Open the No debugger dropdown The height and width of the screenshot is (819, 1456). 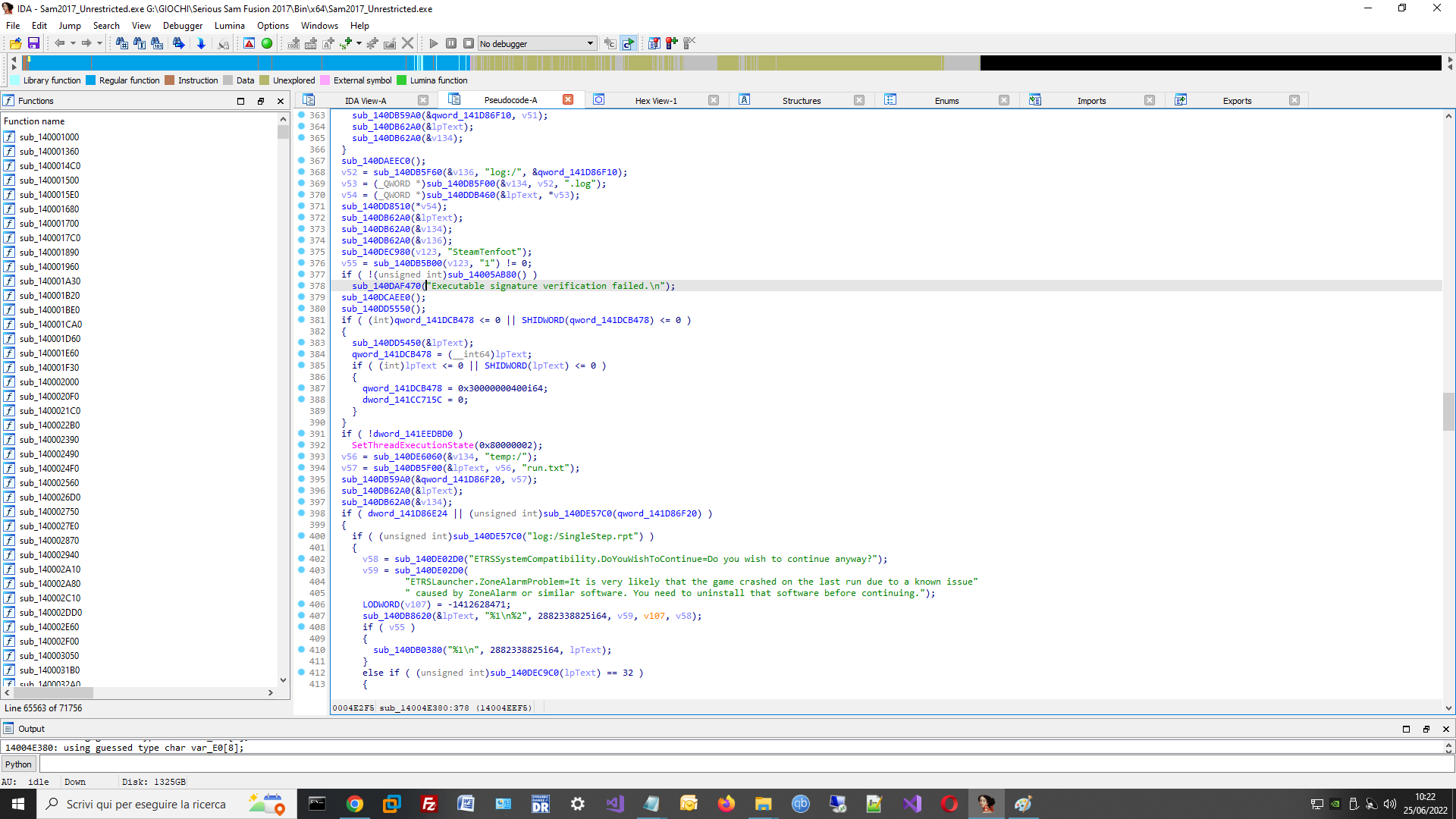536,43
